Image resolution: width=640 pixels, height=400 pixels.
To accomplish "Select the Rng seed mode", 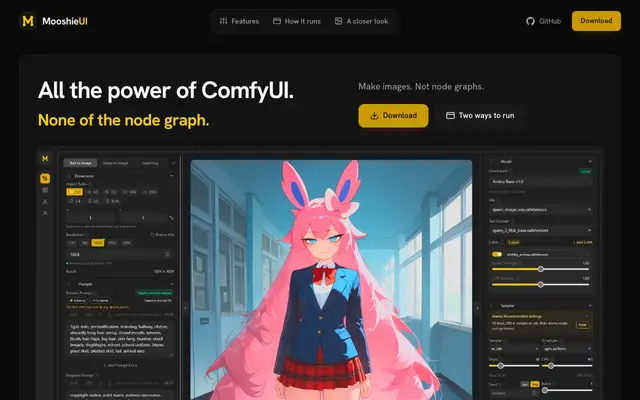I will [x=535, y=384].
